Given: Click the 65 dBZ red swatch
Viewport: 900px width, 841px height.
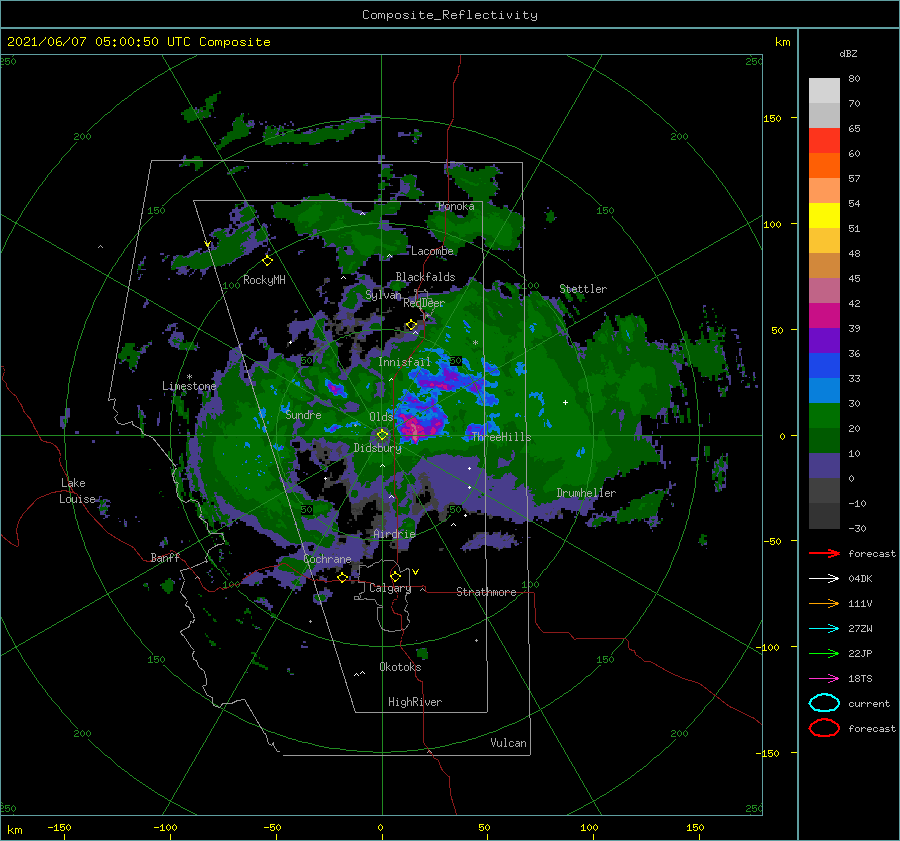Looking at the screenshot, I should click(x=824, y=141).
